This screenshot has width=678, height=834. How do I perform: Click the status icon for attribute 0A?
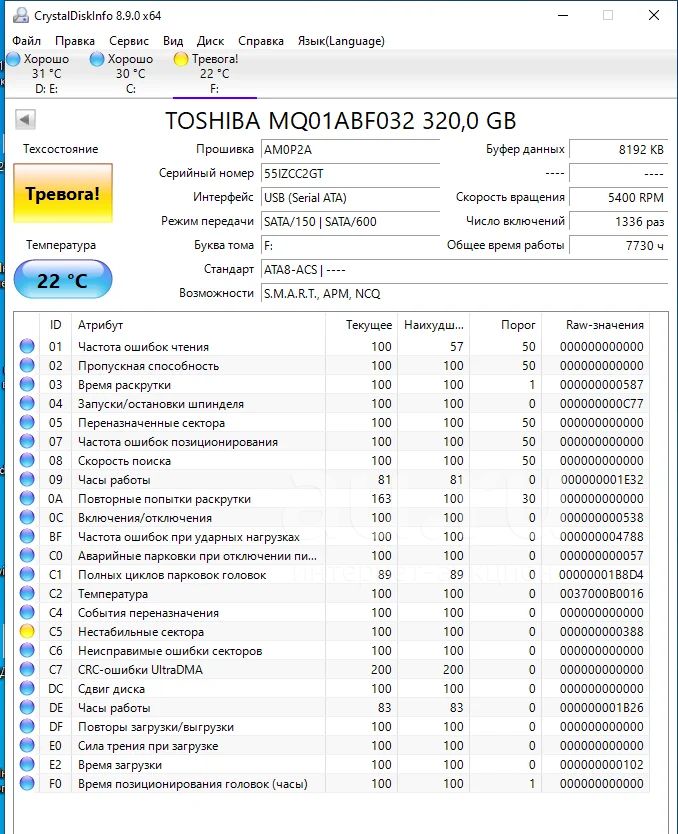27,498
